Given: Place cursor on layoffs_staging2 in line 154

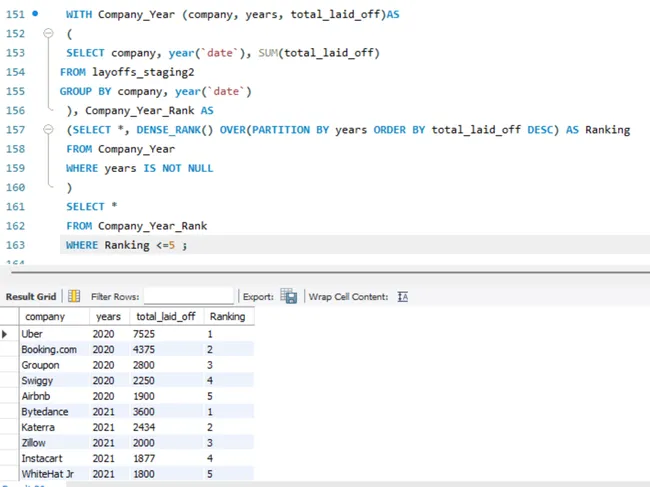Looking at the screenshot, I should click(143, 72).
